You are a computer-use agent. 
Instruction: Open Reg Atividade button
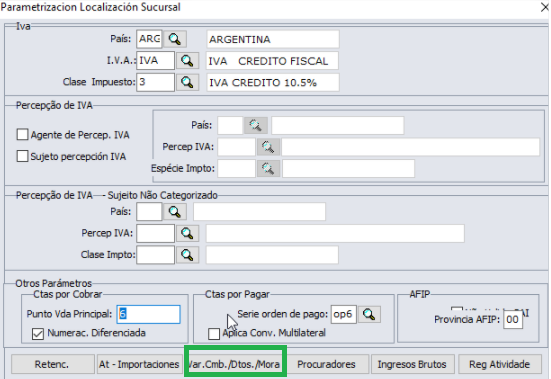point(499,364)
